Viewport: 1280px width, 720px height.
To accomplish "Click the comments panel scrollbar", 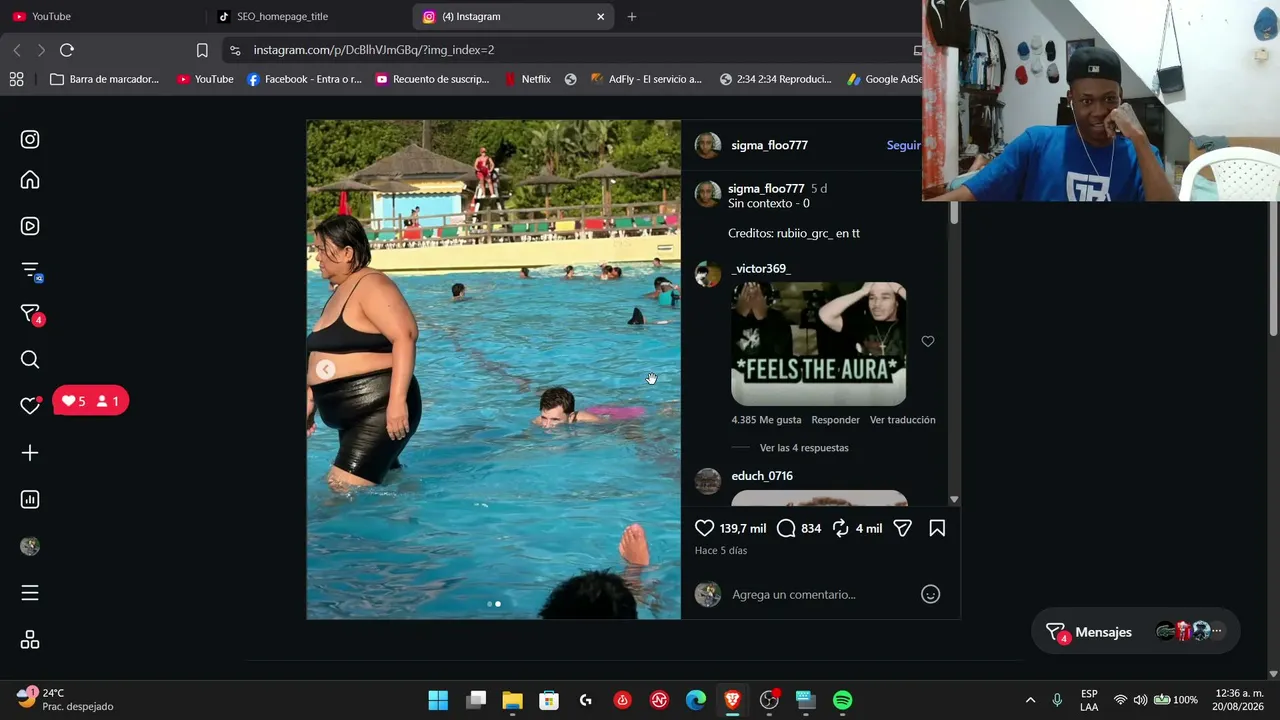I will click(954, 213).
